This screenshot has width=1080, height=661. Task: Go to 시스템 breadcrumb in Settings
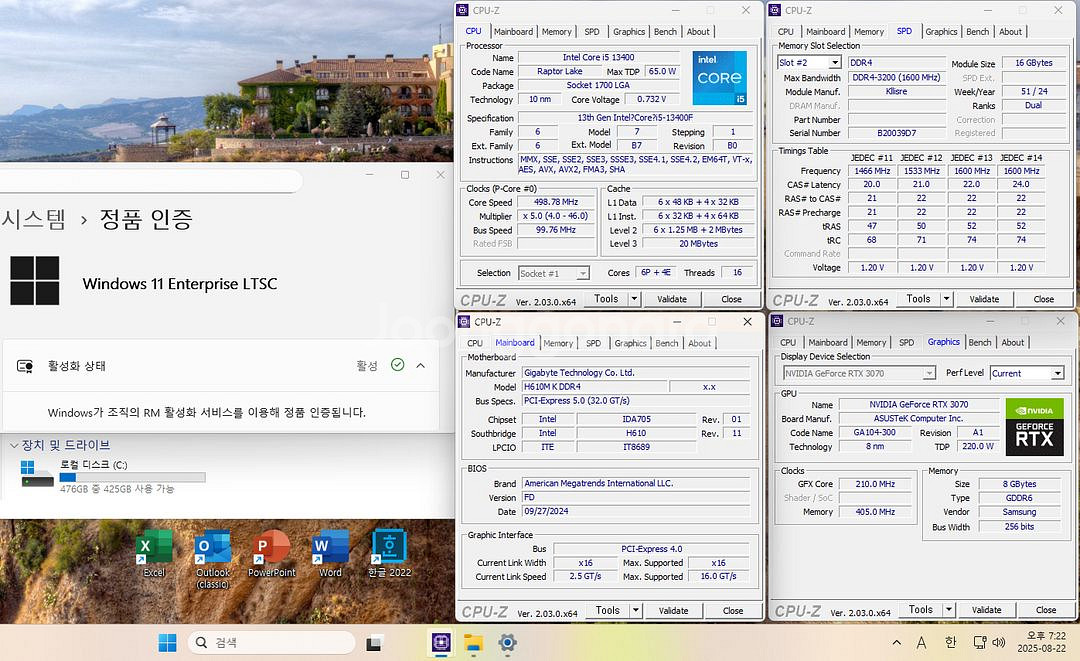click(33, 219)
